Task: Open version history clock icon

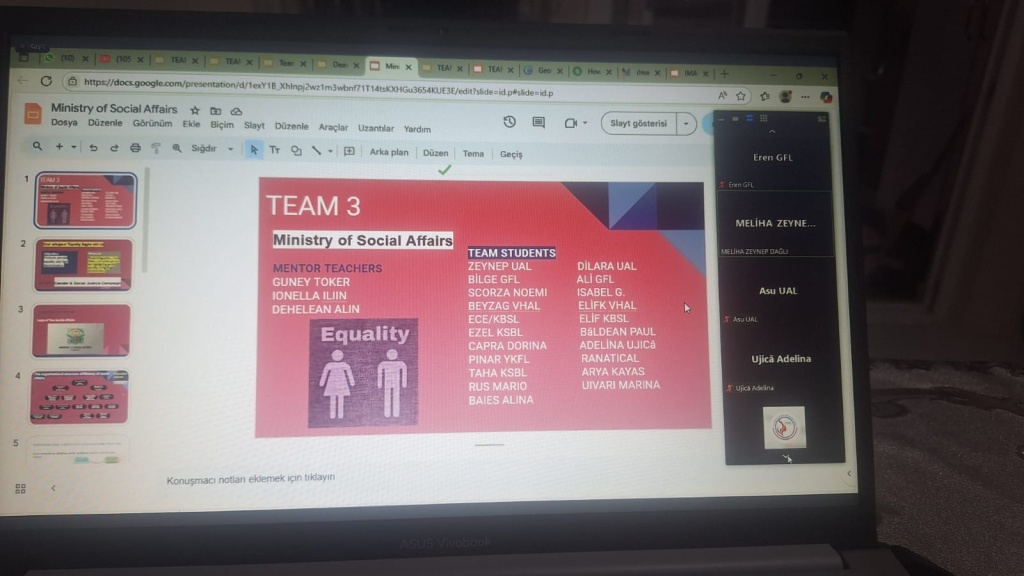Action: [509, 121]
